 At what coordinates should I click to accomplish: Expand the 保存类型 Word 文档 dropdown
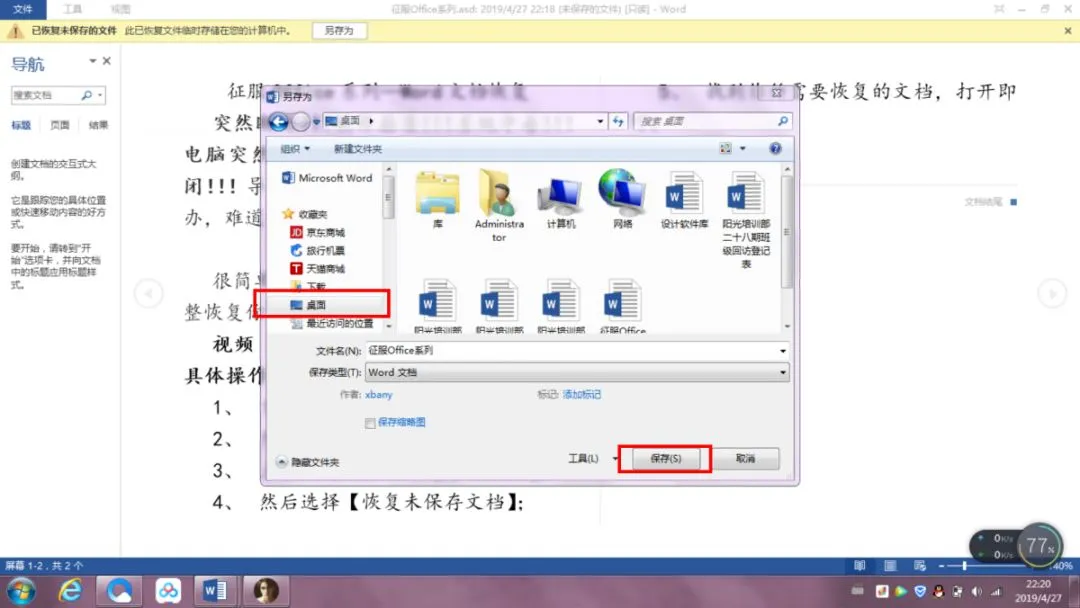[782, 373]
